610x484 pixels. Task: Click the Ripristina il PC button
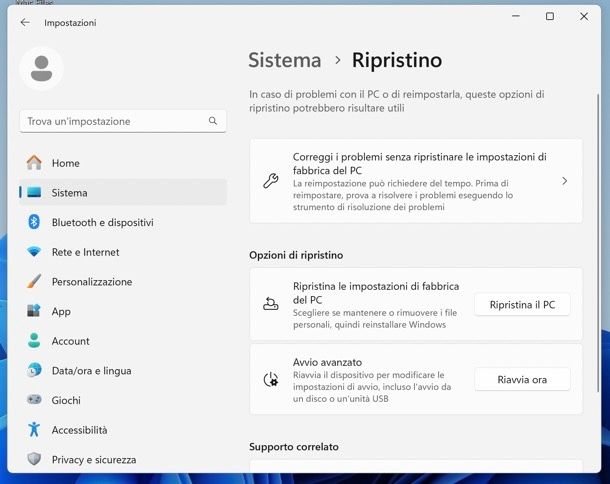click(x=522, y=305)
